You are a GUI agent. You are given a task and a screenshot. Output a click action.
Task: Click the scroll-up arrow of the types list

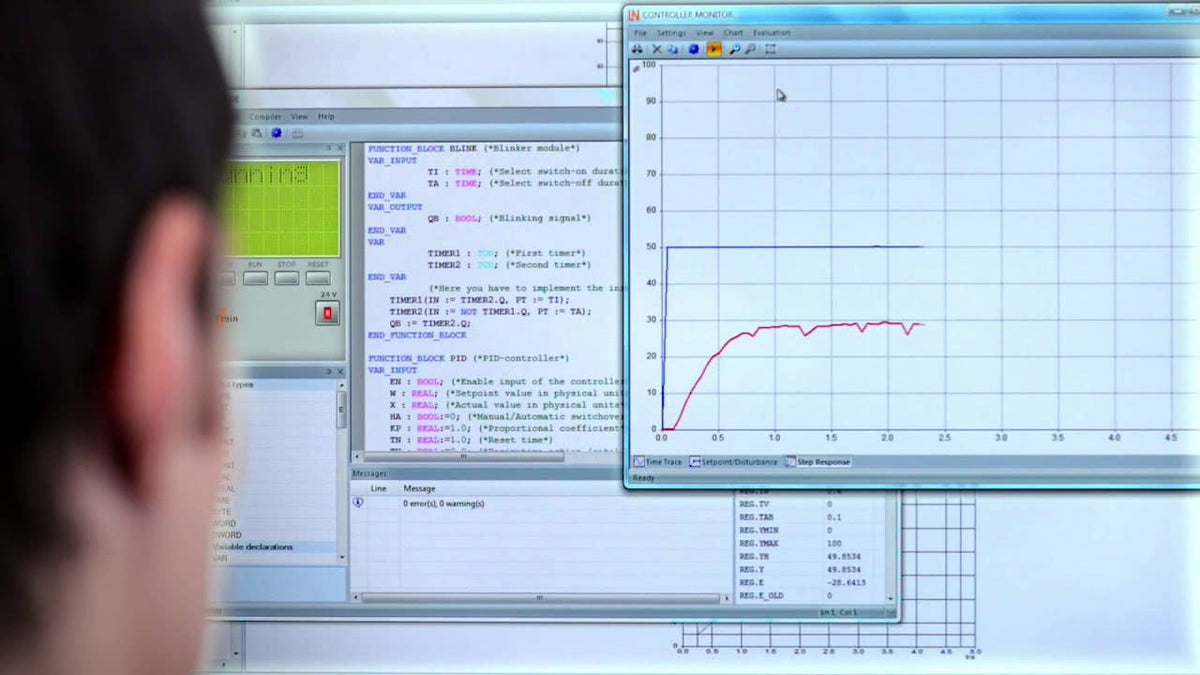pos(342,384)
